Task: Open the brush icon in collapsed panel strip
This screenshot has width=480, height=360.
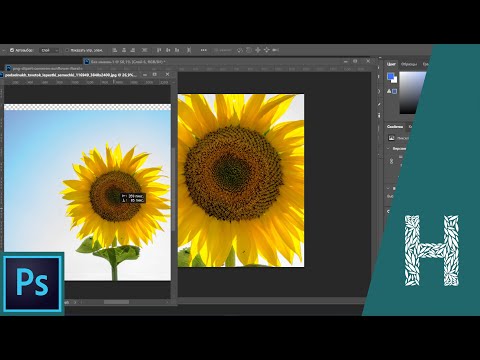Action: 379,104
